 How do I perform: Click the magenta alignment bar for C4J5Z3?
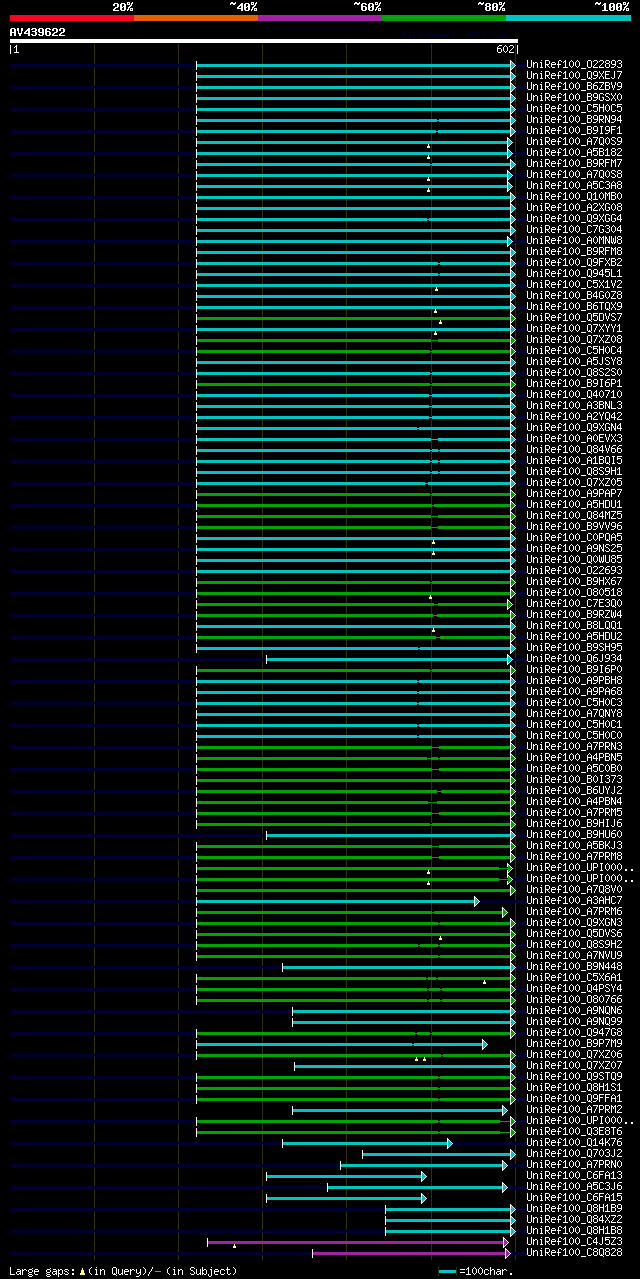(x=358, y=1242)
